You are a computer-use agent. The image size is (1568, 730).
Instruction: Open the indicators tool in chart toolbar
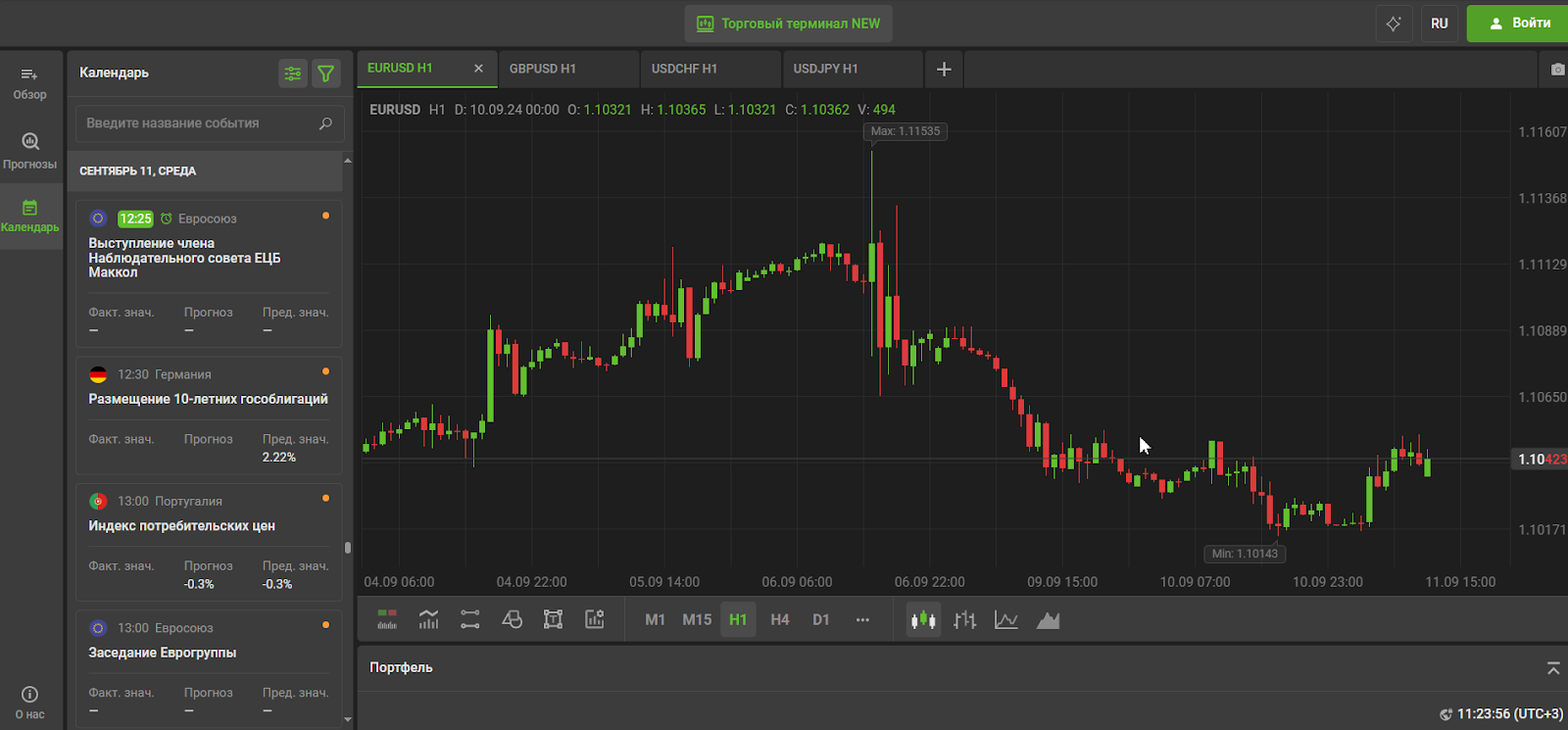428,619
